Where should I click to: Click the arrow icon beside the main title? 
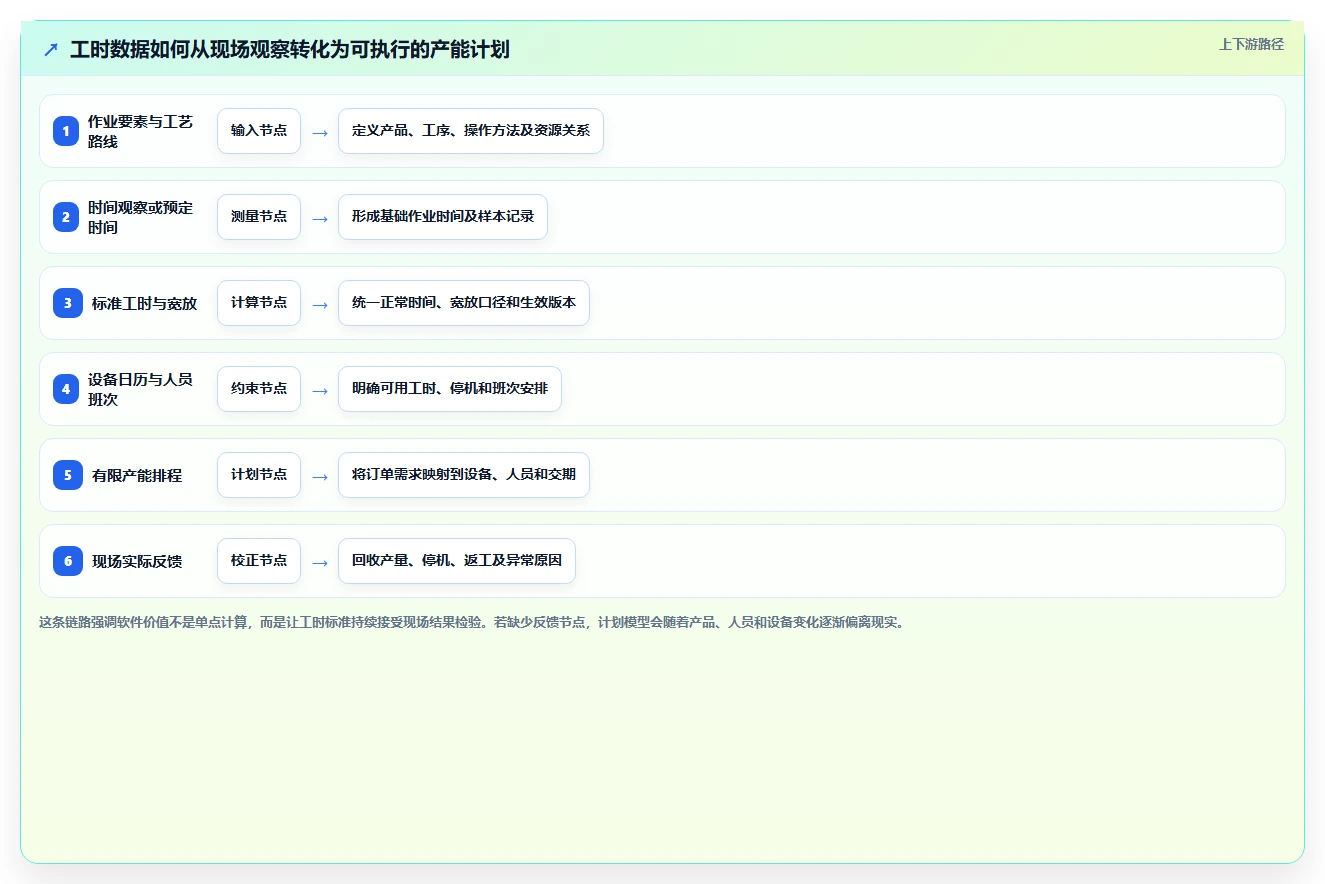point(51,50)
